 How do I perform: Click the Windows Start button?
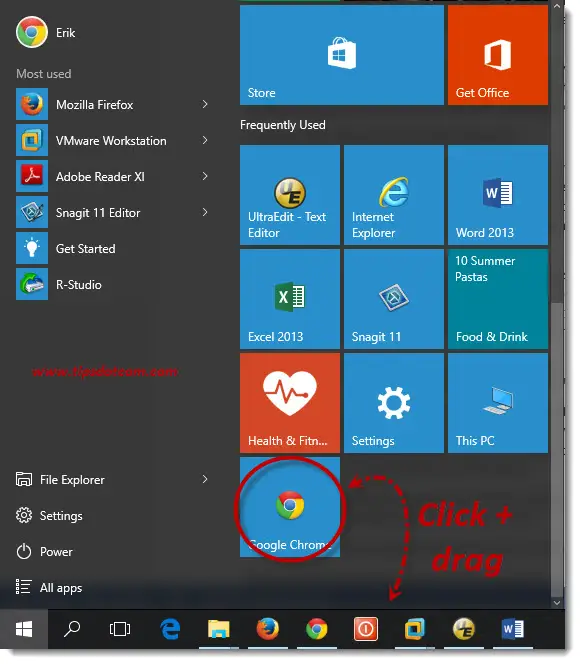click(24, 629)
